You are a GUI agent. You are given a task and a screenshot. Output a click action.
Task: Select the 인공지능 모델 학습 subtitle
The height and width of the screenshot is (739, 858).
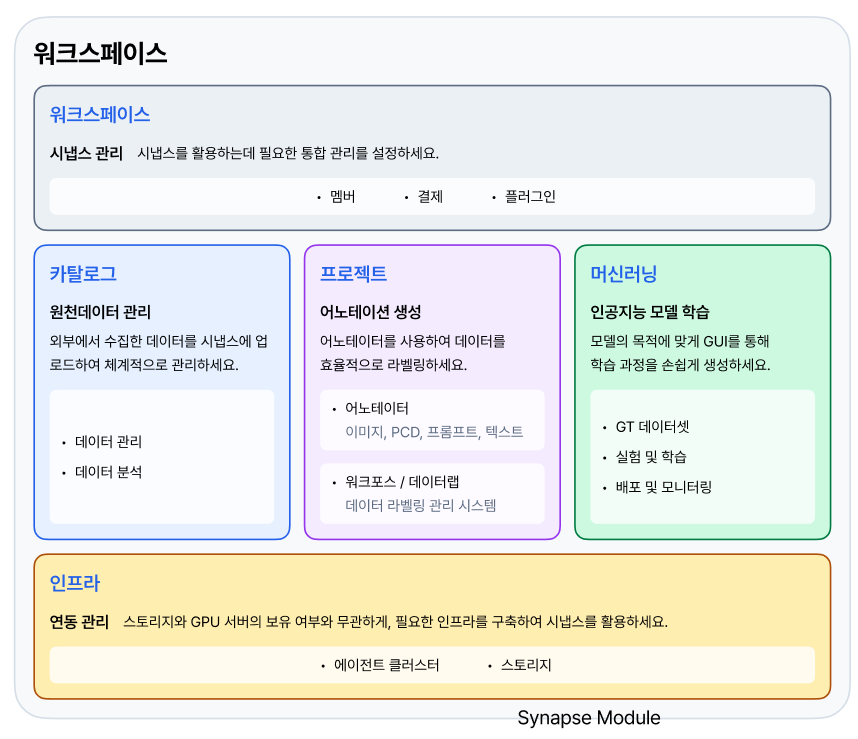(650, 312)
